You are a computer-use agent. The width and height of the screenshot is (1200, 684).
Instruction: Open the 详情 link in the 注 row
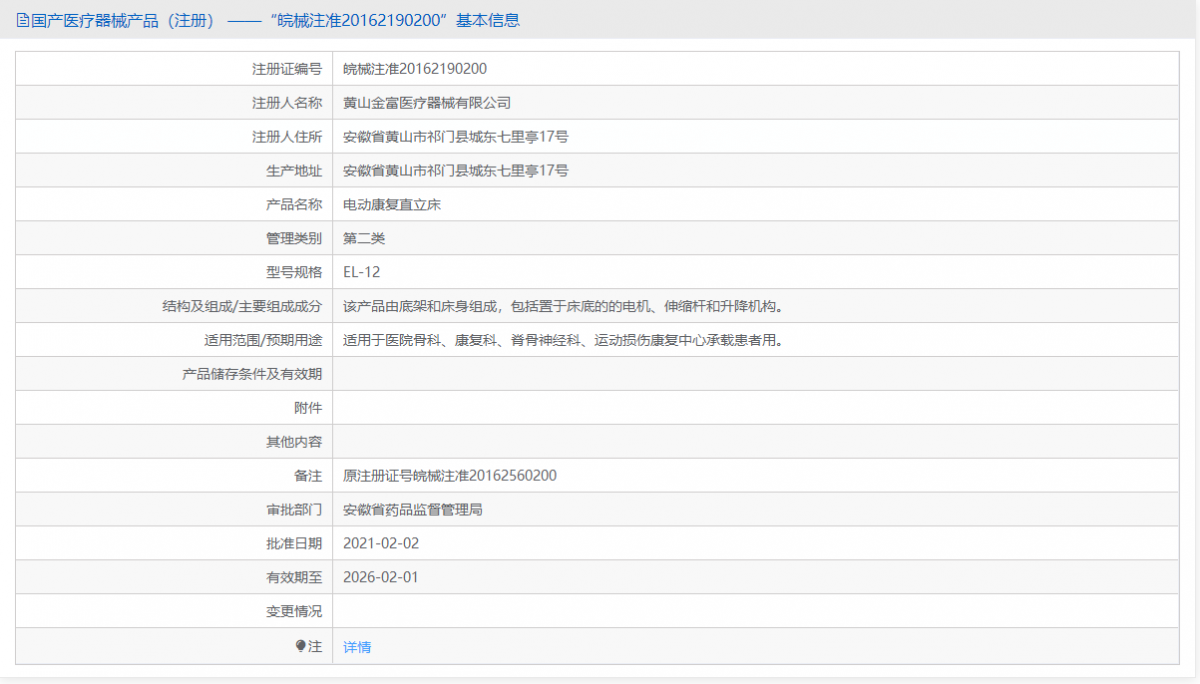(x=357, y=647)
